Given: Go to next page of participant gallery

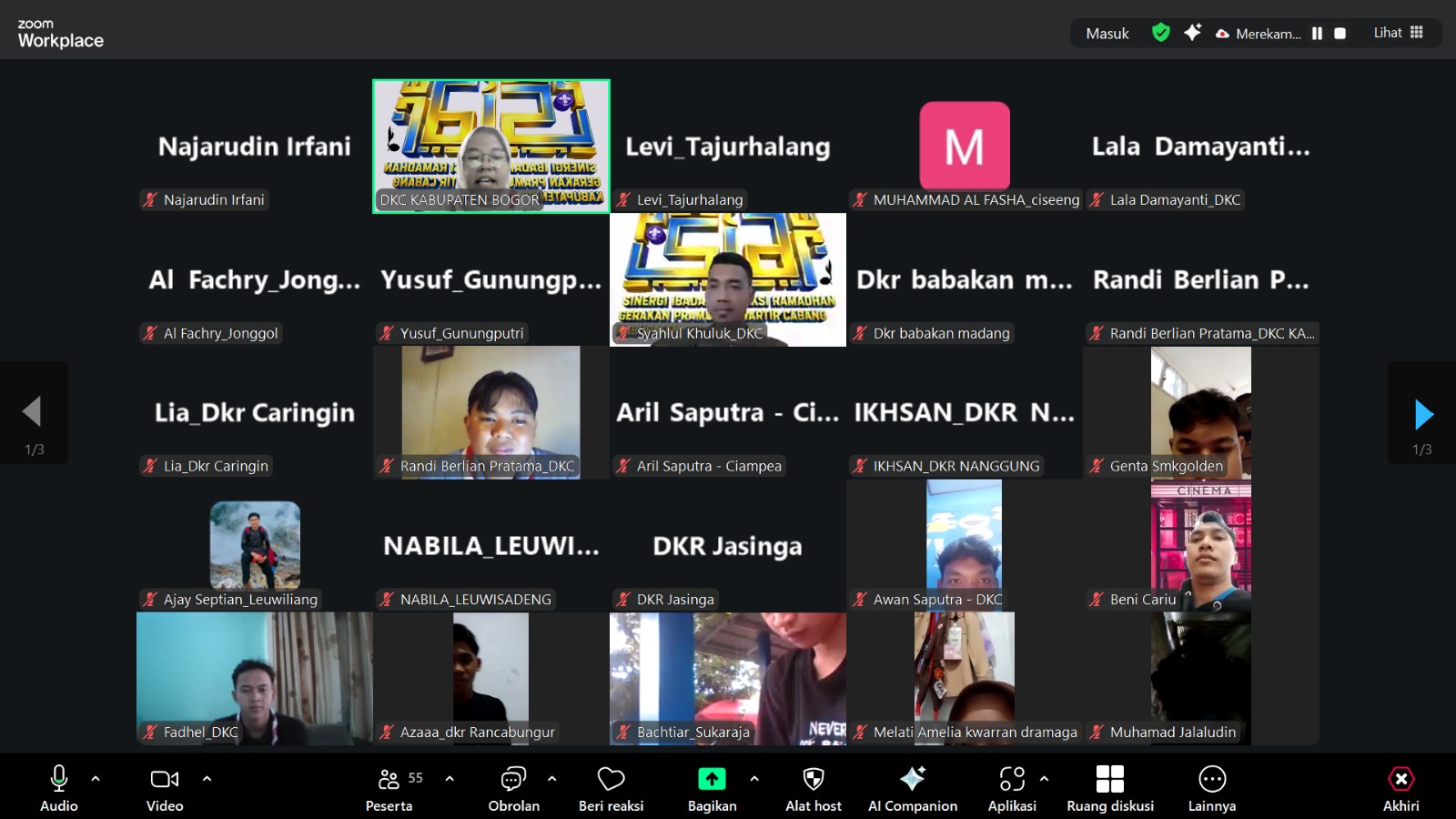Looking at the screenshot, I should point(1423,415).
